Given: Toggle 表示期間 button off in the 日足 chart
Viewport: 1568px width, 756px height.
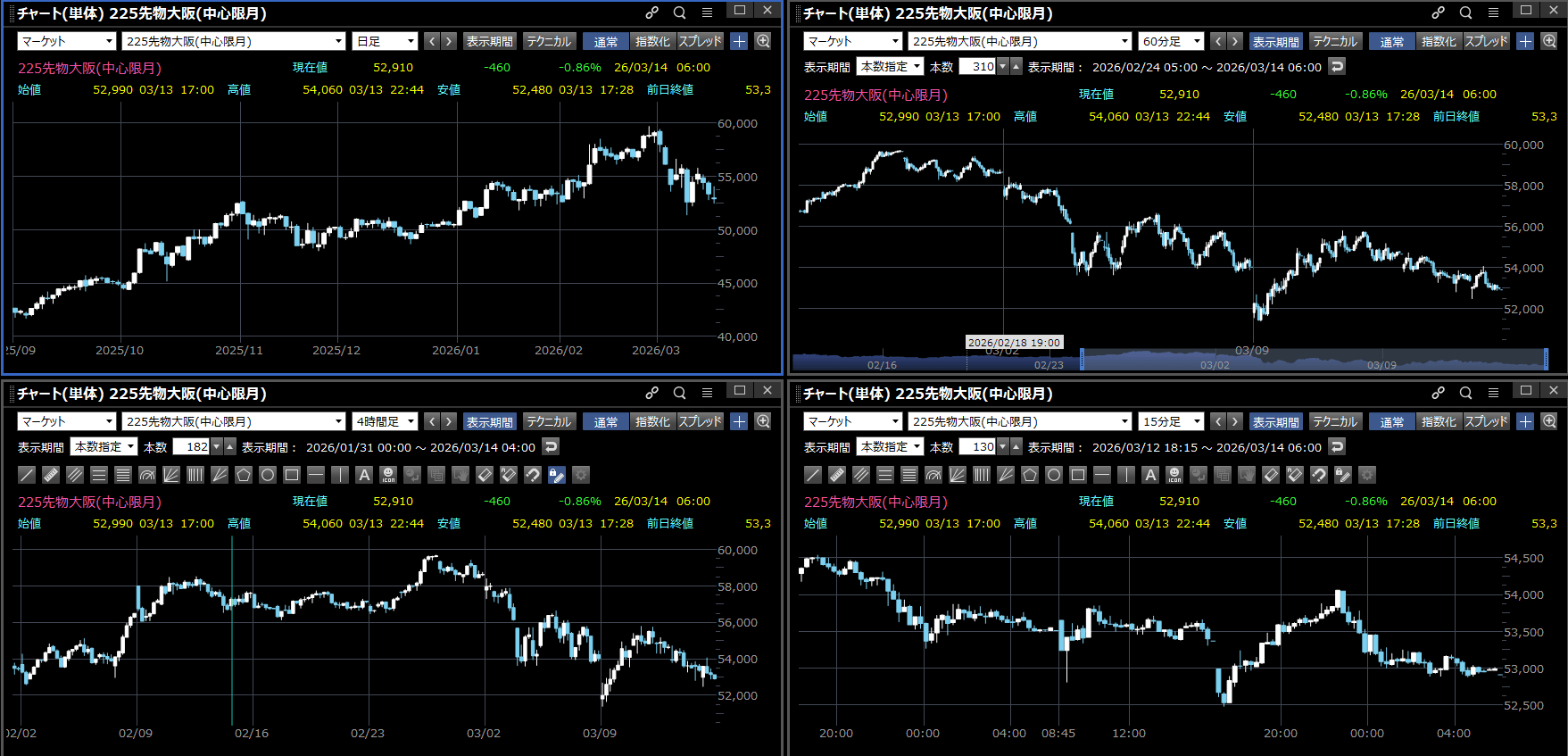Looking at the screenshot, I should pyautogui.click(x=489, y=41).
